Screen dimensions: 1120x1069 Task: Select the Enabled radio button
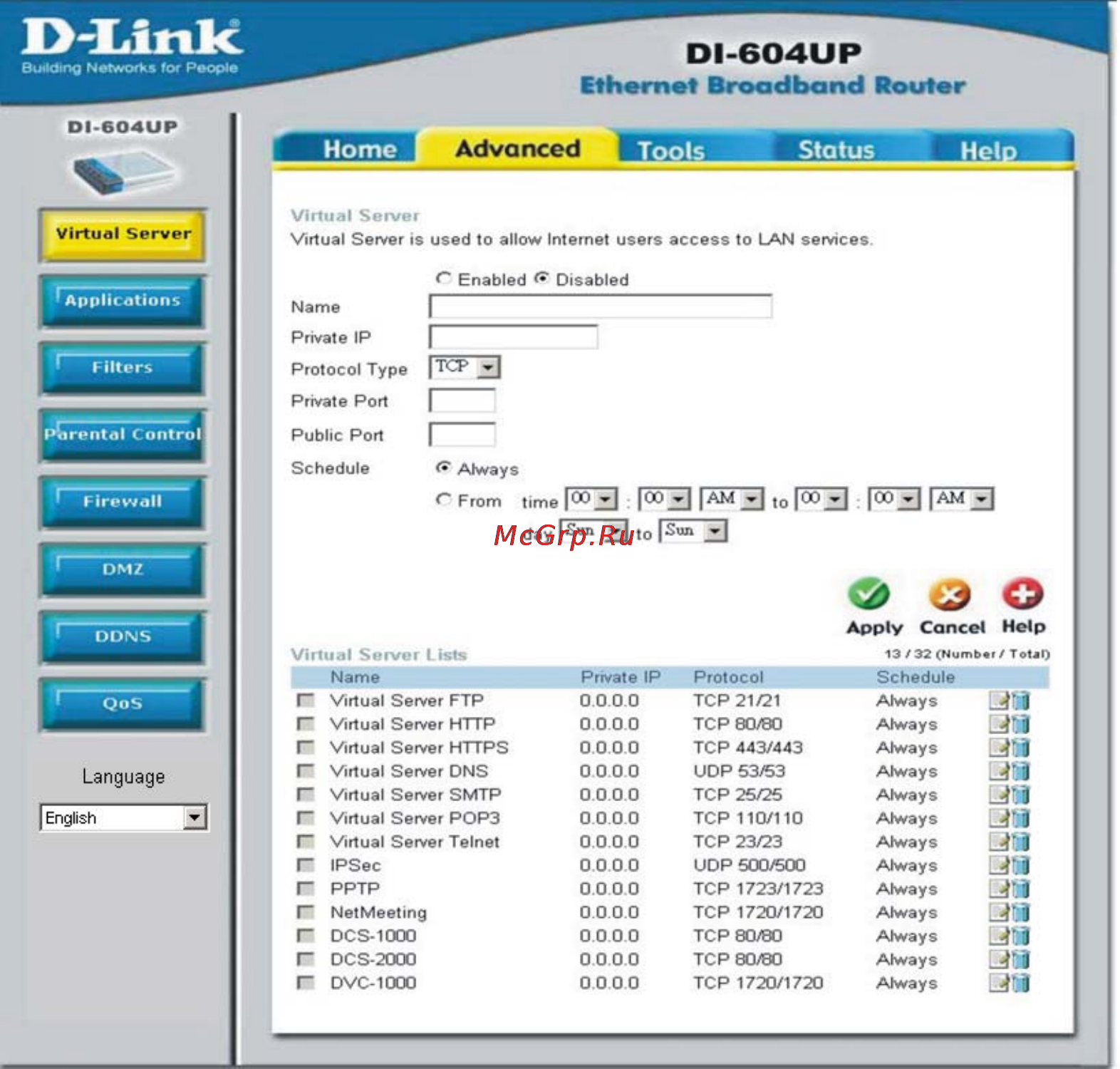click(x=444, y=279)
